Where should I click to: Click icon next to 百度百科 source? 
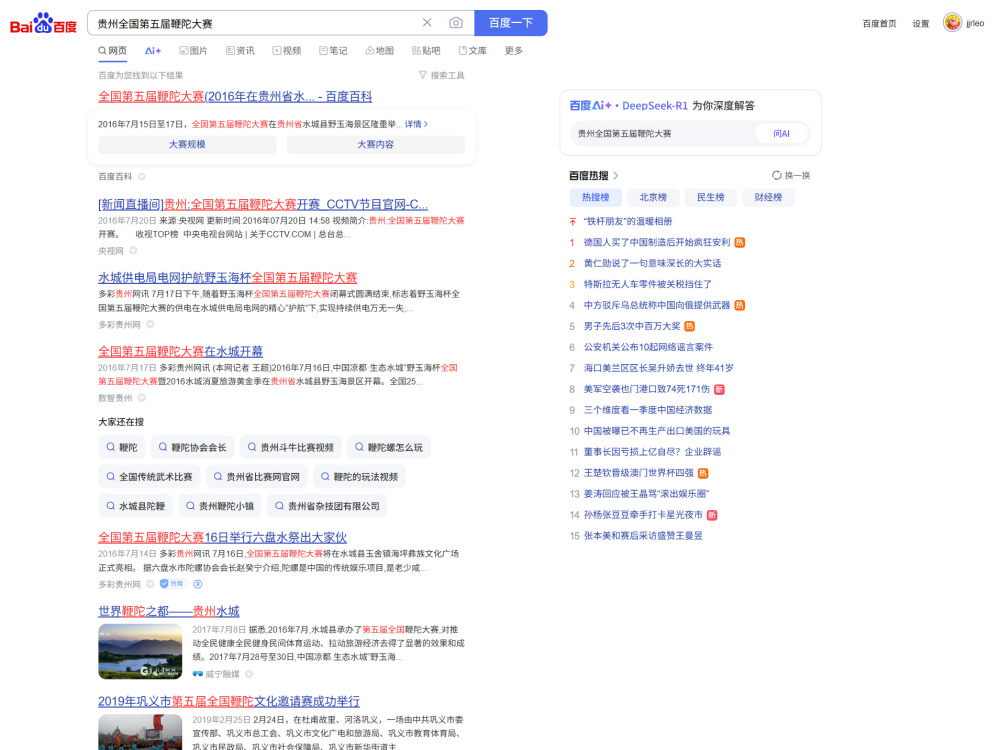coord(142,177)
